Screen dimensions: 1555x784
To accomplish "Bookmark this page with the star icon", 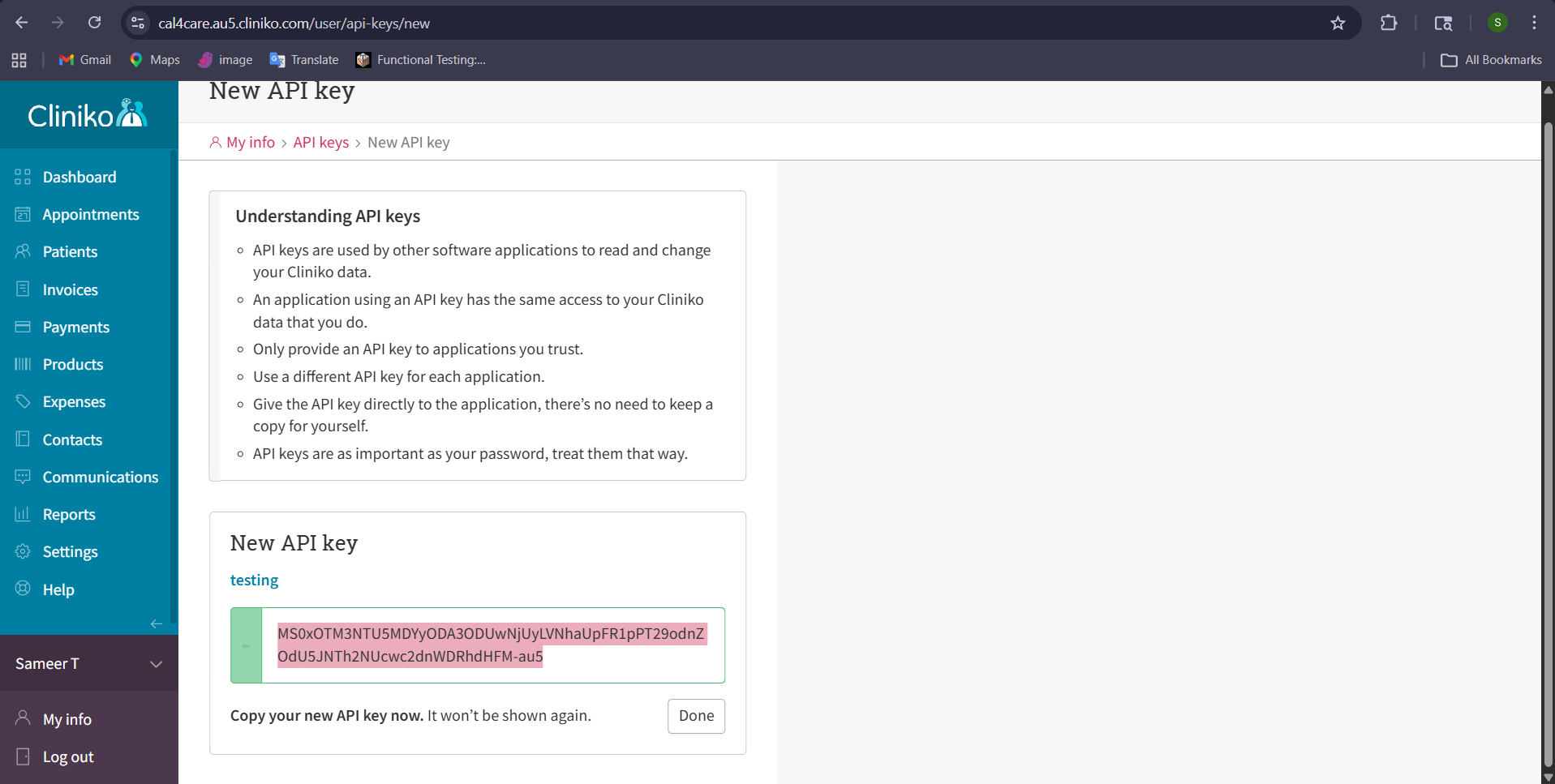I will [1338, 24].
